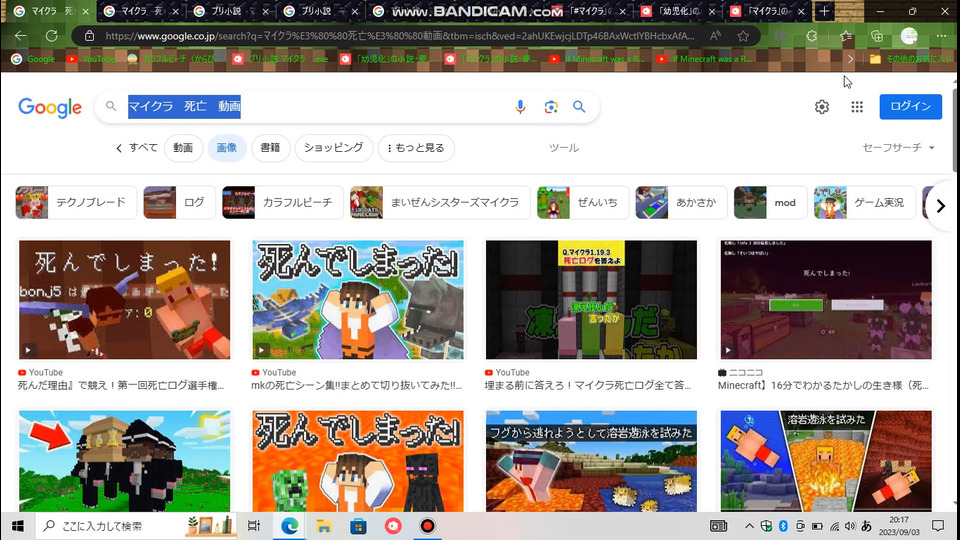Open taskbar clock showing 20:17

tap(899, 526)
